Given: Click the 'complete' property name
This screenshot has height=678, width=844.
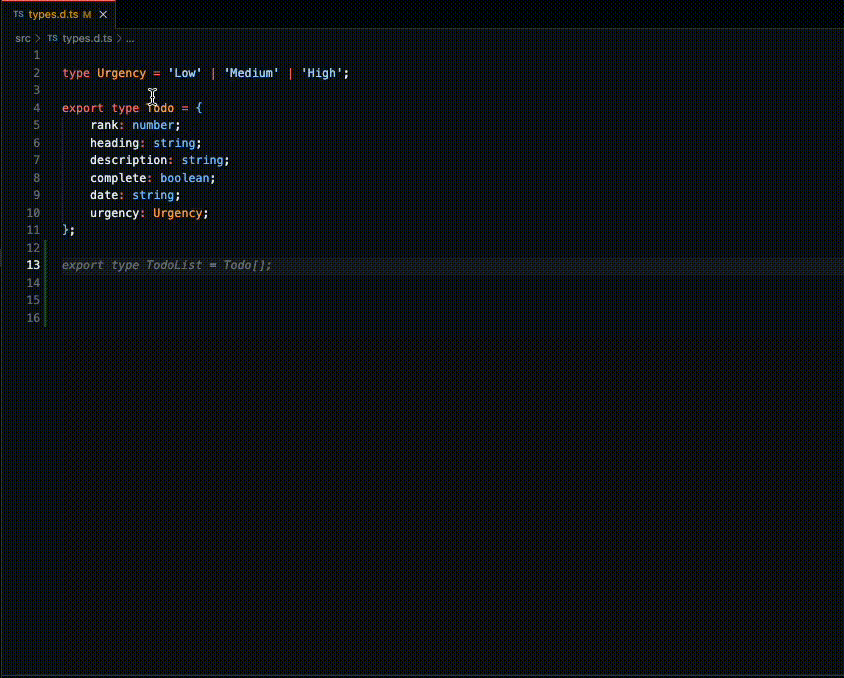Looking at the screenshot, I should 118,178.
